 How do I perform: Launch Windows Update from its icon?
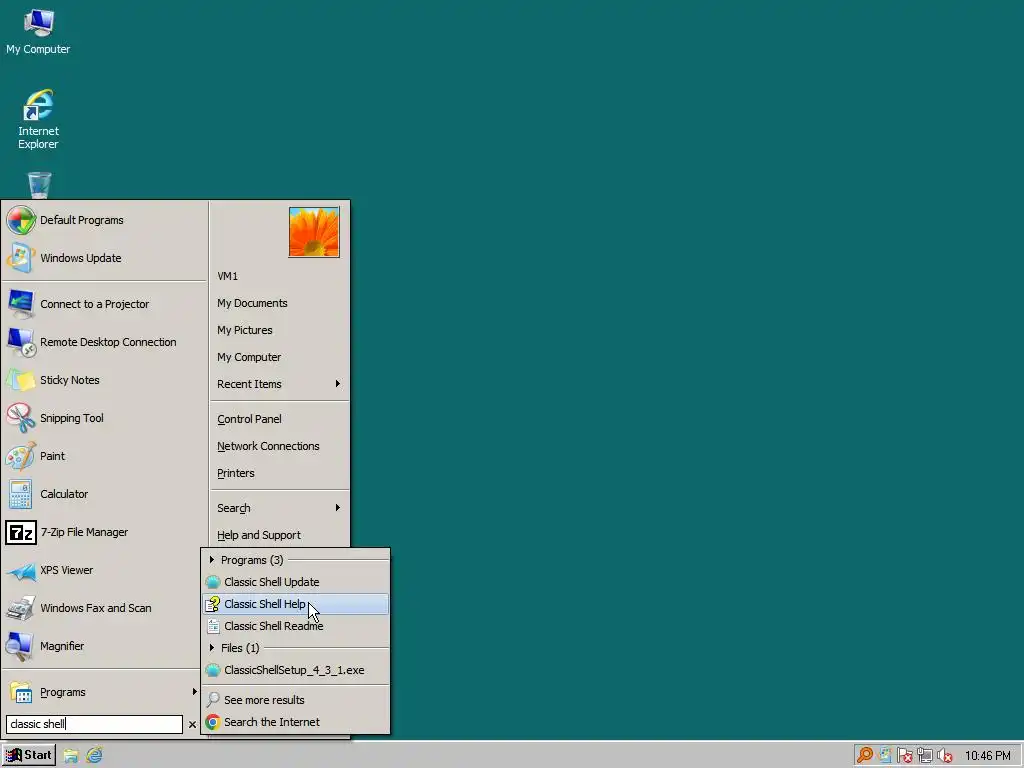point(21,258)
